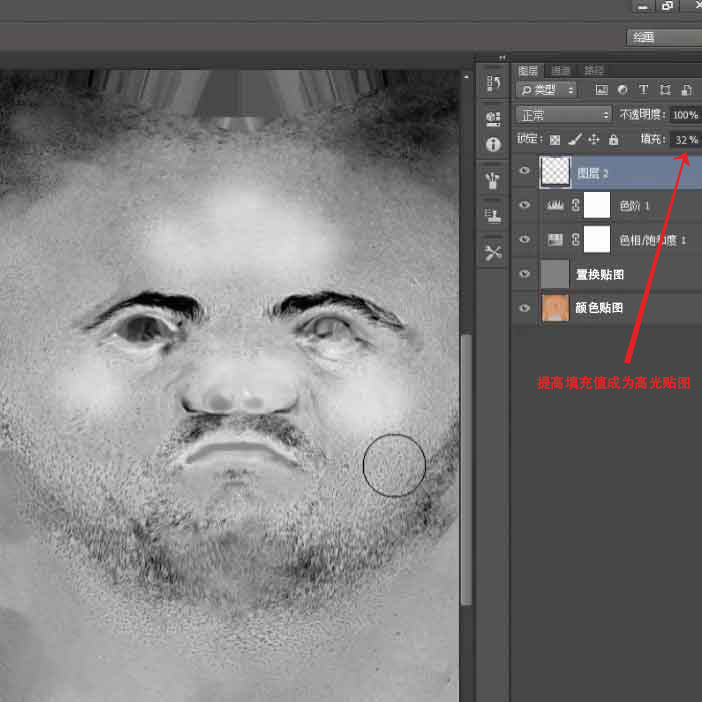Lock layer position with move icon

(594, 140)
